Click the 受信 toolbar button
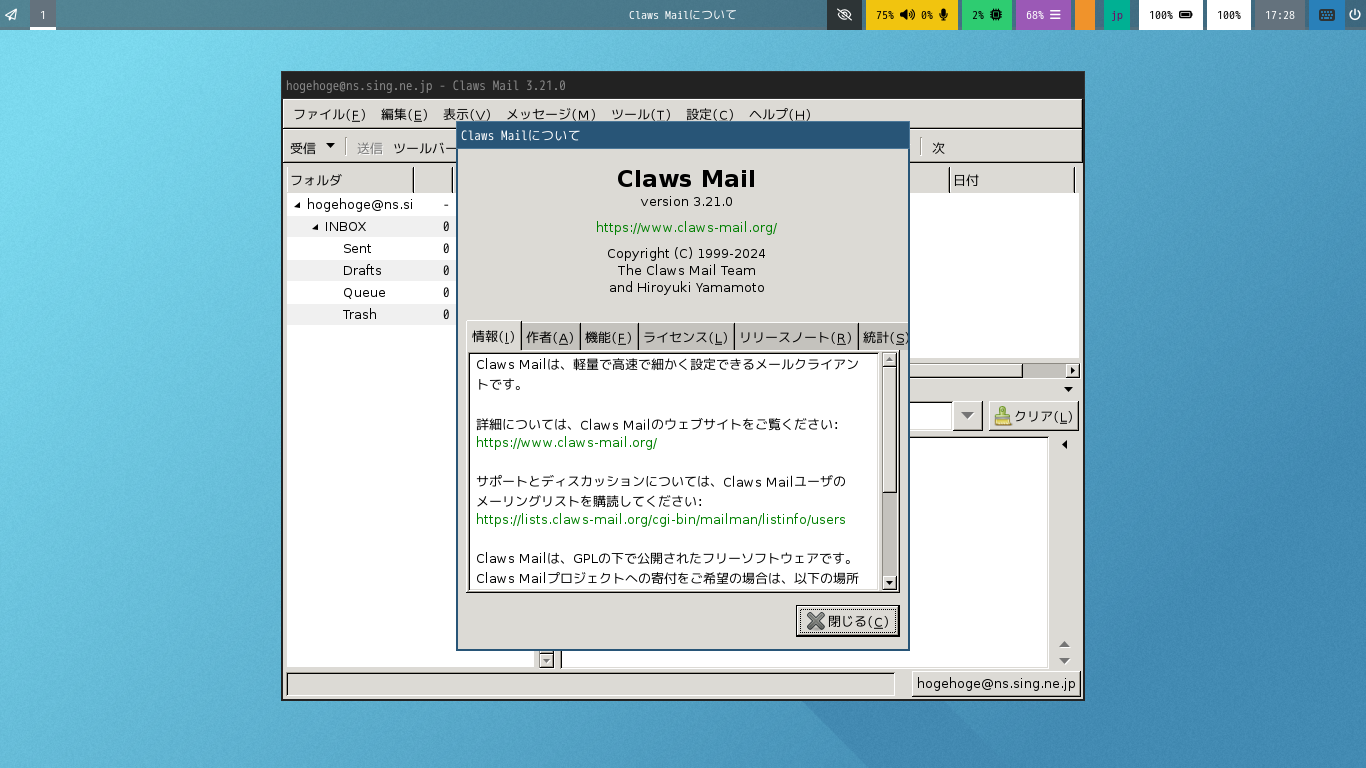This screenshot has height=768, width=1366. click(x=303, y=148)
